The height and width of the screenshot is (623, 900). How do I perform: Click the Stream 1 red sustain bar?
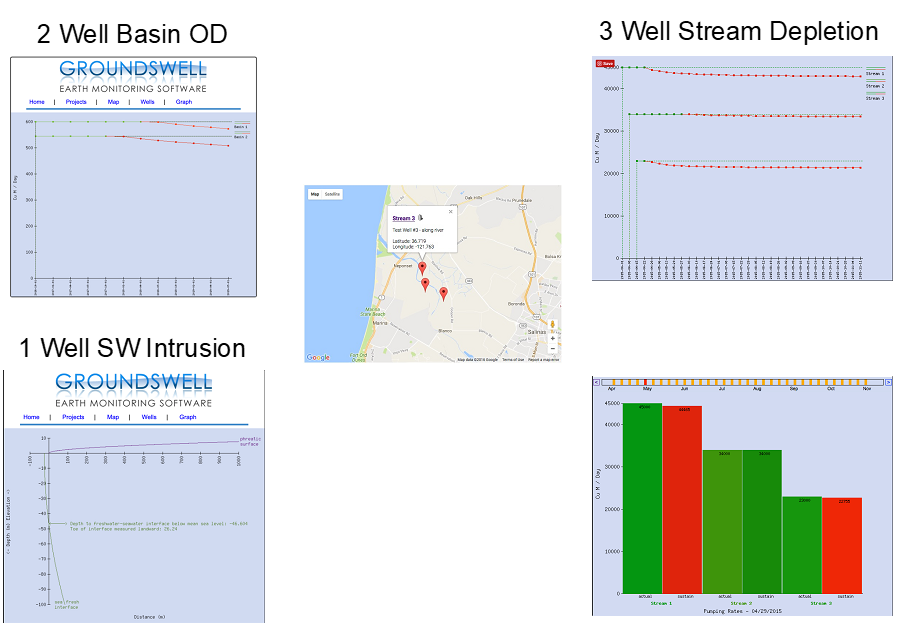pyautogui.click(x=683, y=499)
